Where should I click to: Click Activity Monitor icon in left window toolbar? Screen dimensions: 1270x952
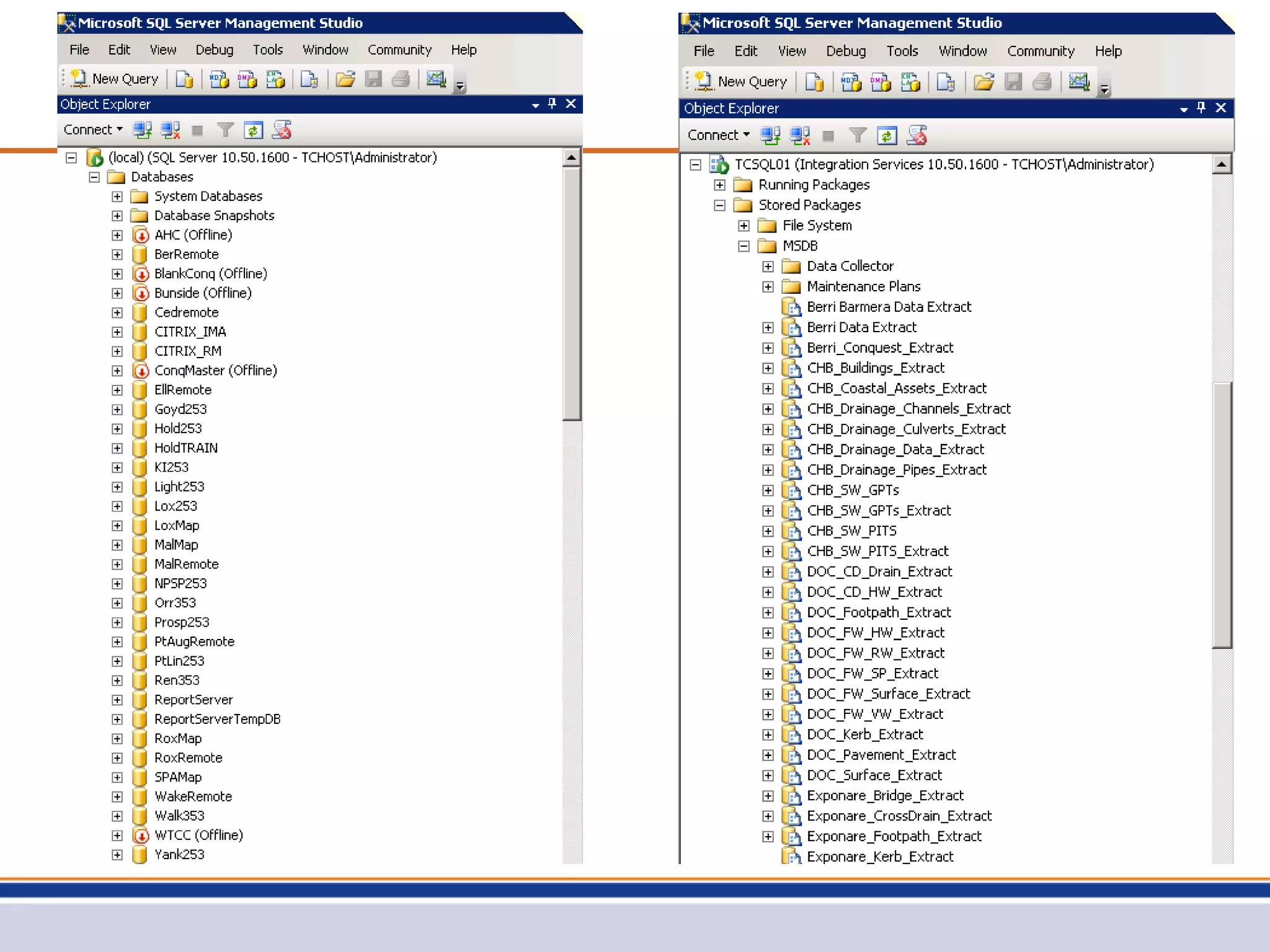pyautogui.click(x=437, y=79)
